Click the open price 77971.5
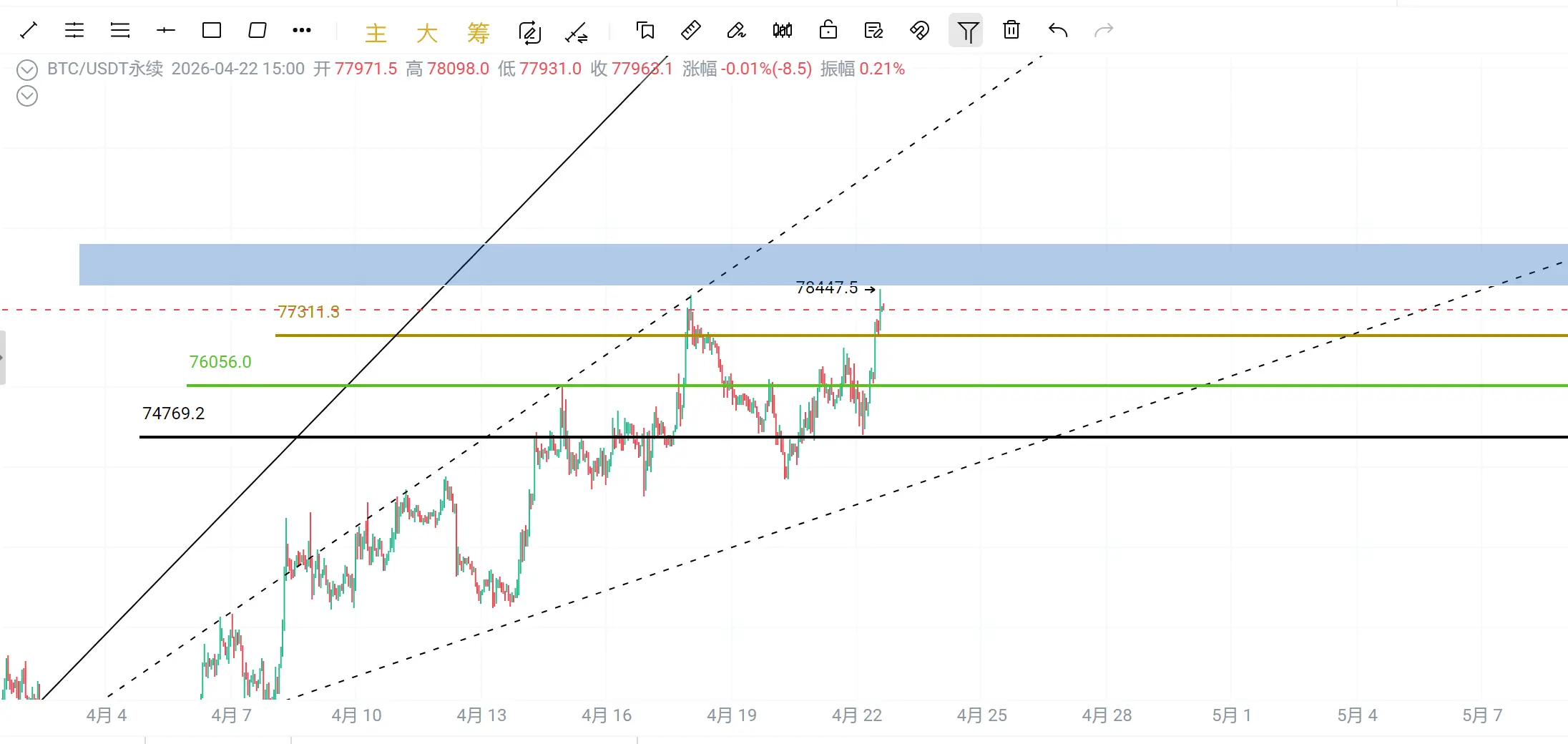This screenshot has height=744, width=1568. 366,69
